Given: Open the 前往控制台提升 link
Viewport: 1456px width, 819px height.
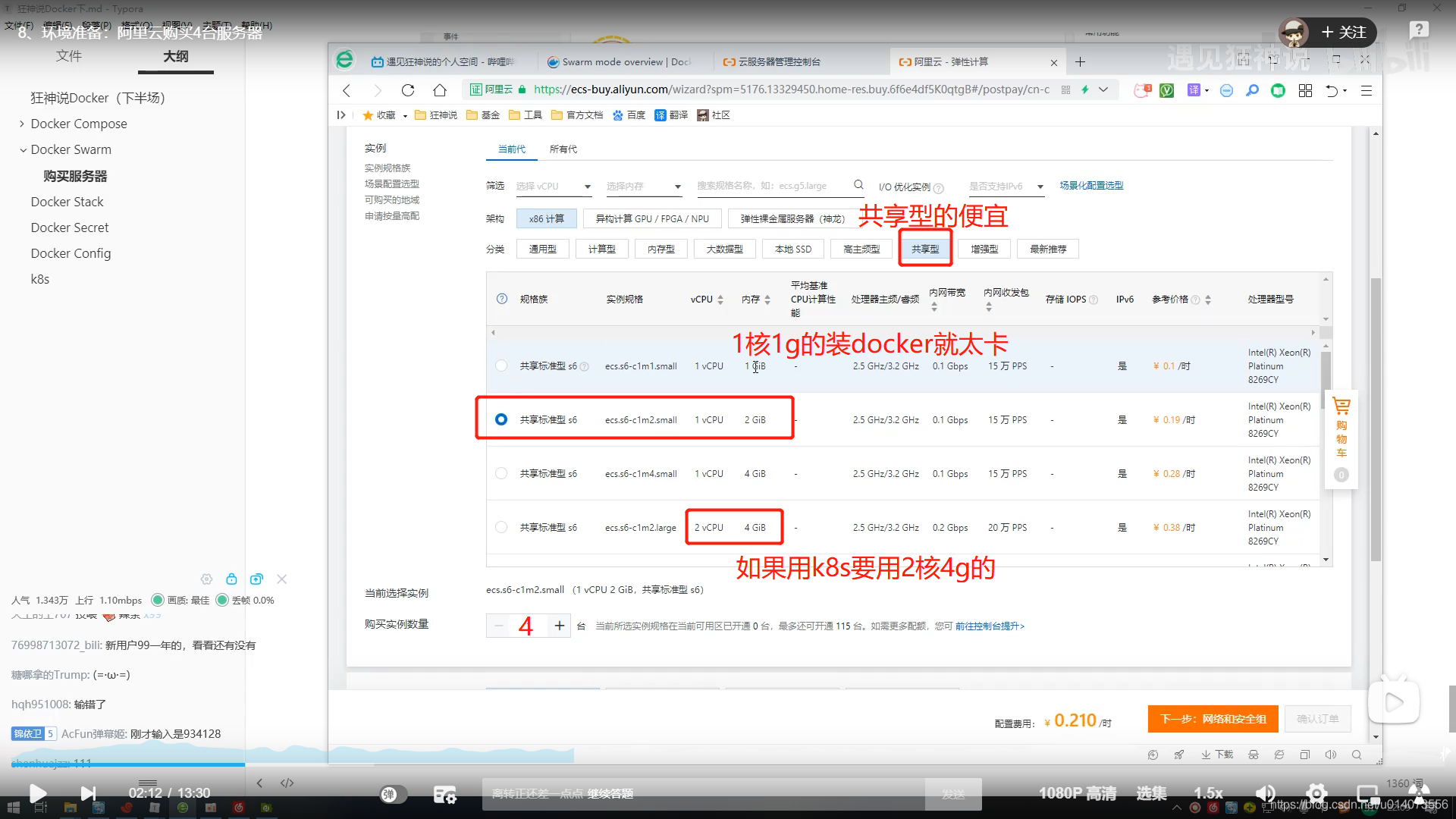Looking at the screenshot, I should click(x=990, y=626).
